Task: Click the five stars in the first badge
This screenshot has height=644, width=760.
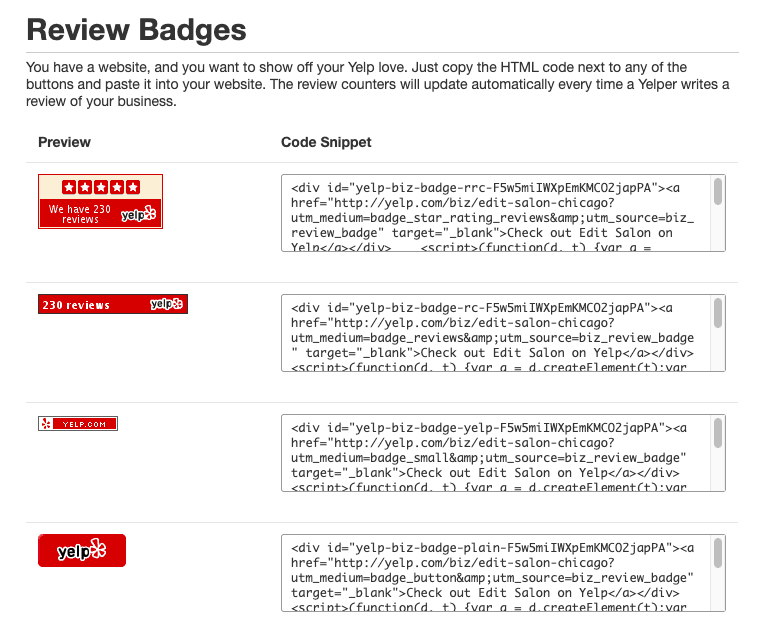Action: coord(101,187)
